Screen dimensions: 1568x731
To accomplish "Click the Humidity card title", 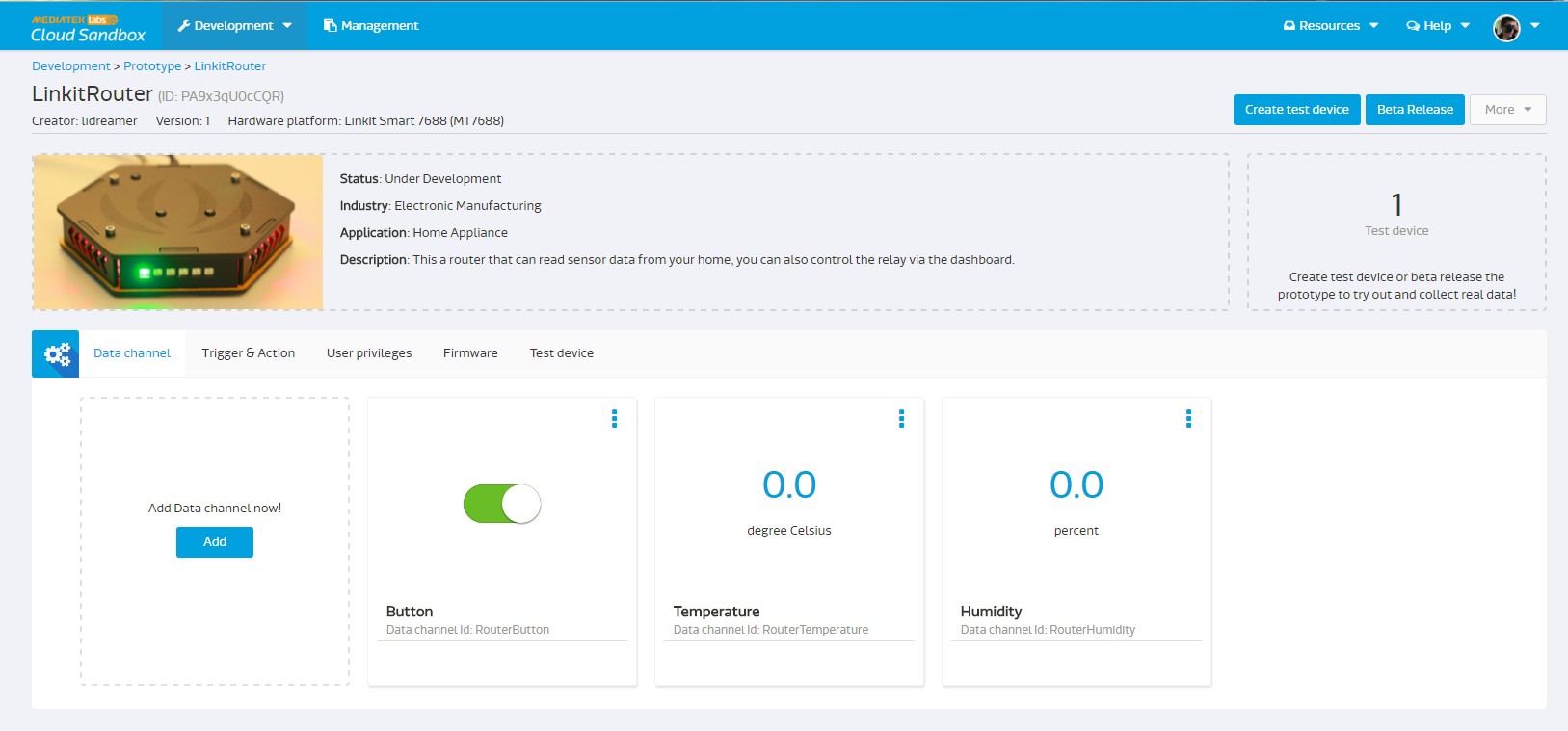I will (991, 612).
